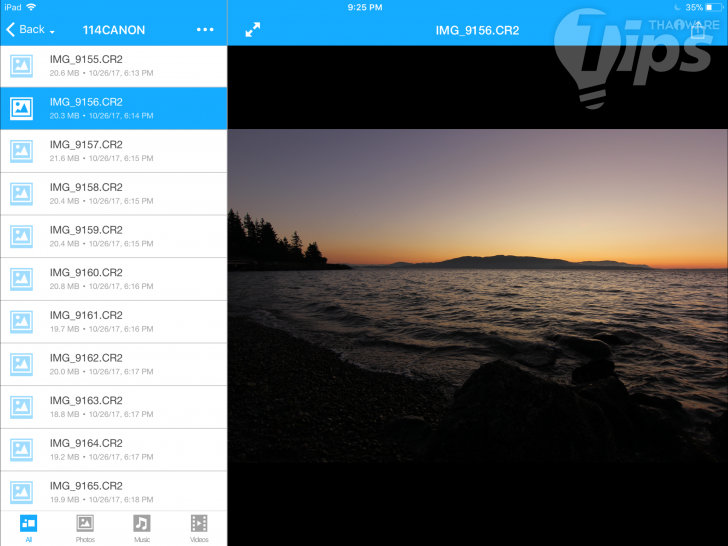
Task: Click details '19.9 MB • 10/26/17, 6:18 PM'
Action: (101, 500)
